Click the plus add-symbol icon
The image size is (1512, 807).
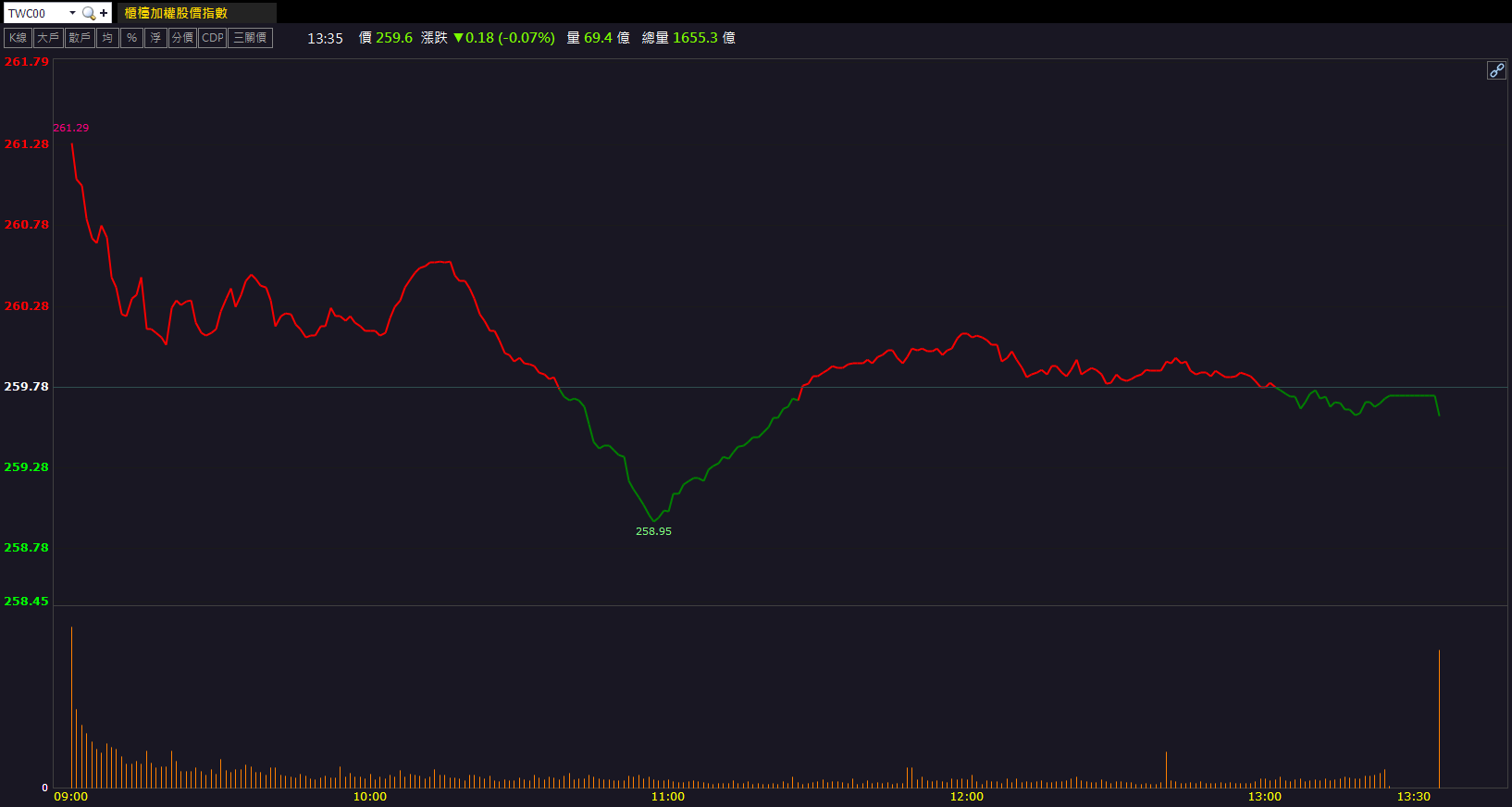click(x=104, y=13)
